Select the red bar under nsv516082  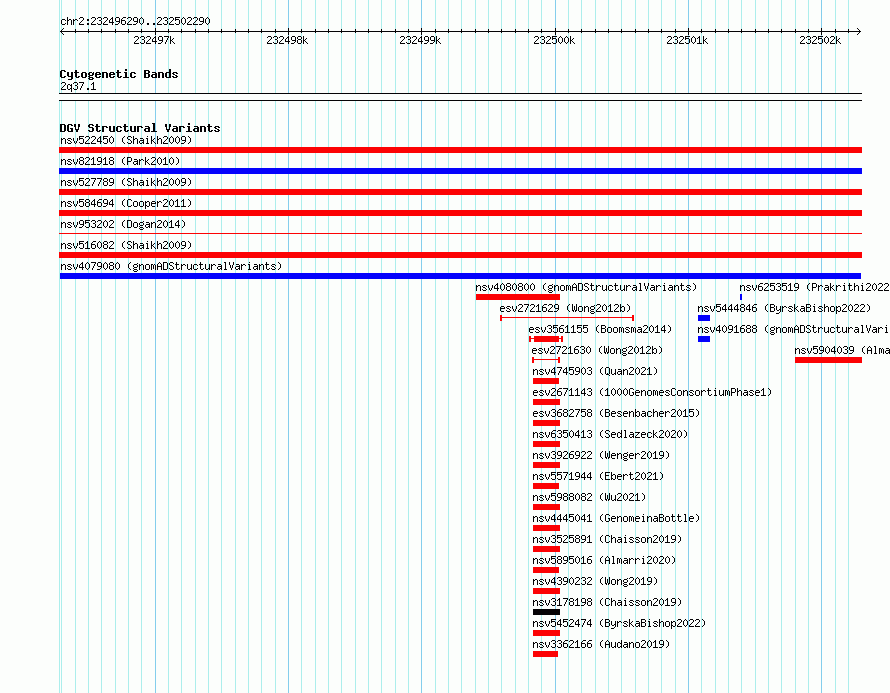[x=460, y=255]
